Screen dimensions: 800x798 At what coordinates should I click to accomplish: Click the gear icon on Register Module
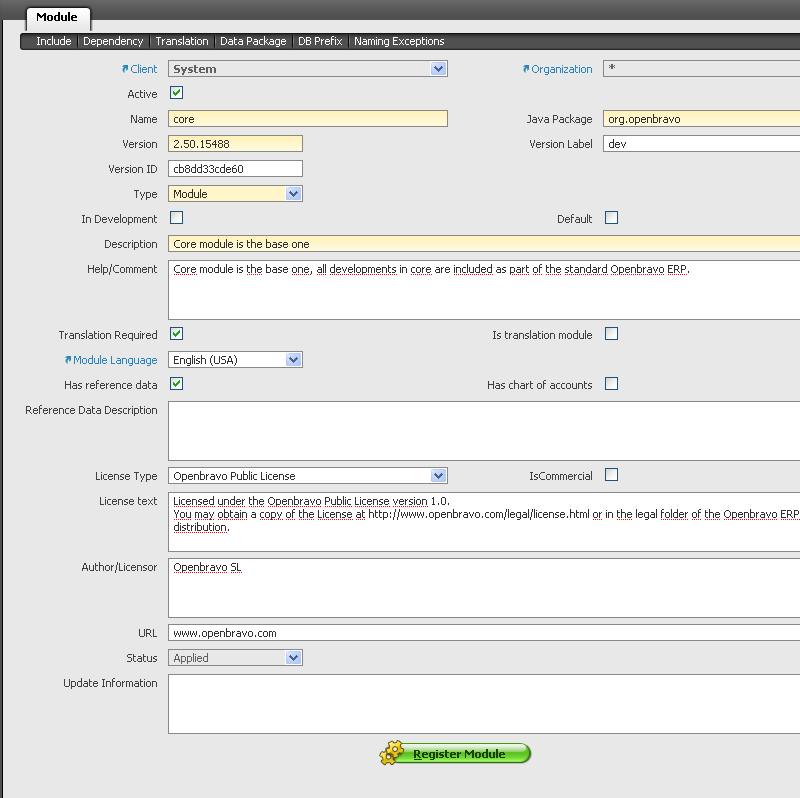(x=392, y=754)
